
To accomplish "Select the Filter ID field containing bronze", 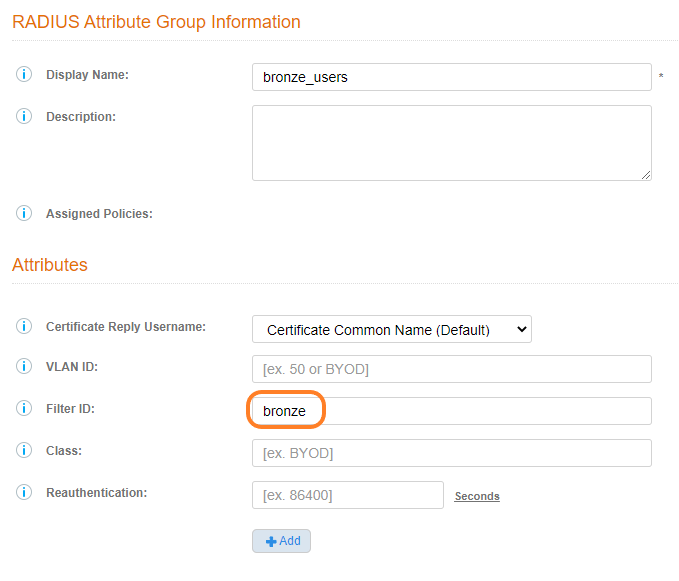I will click(451, 411).
